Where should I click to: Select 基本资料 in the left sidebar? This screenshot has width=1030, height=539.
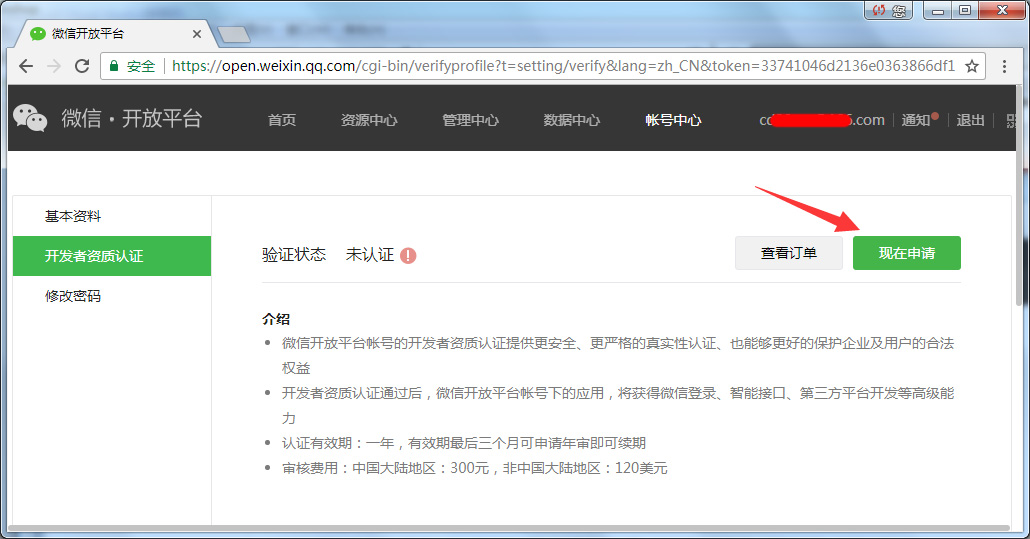73,216
